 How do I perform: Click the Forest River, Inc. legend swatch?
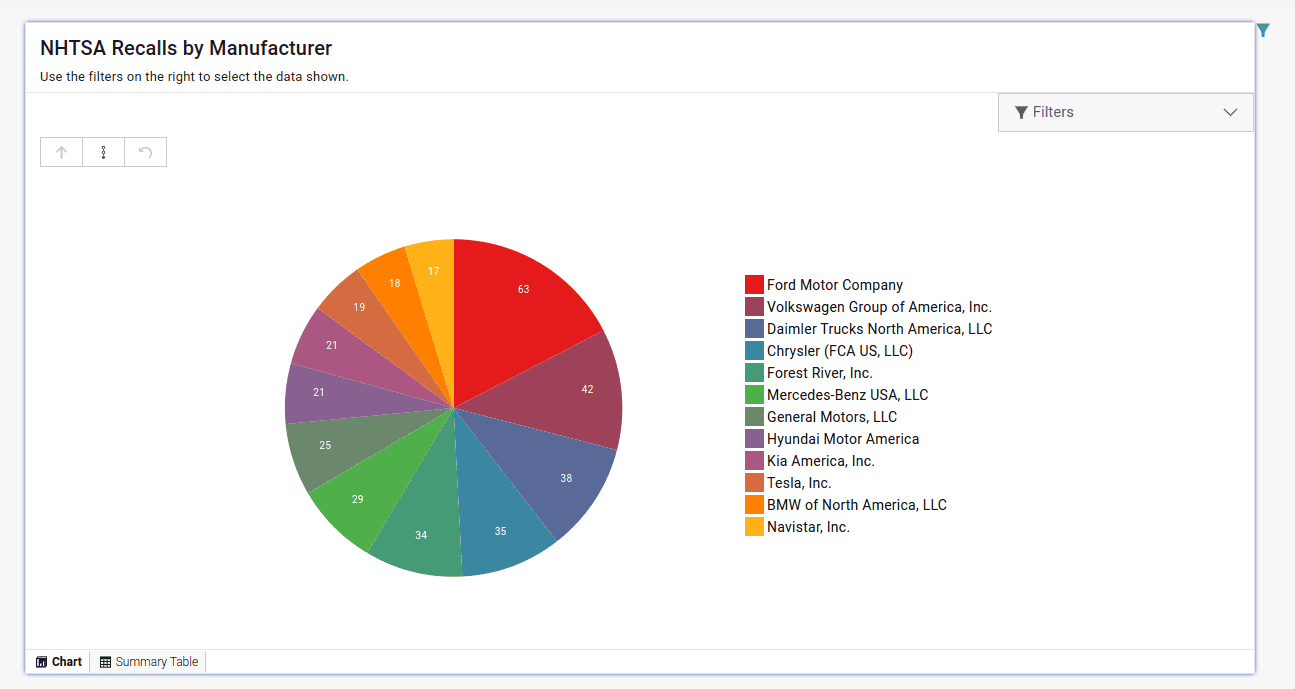754,373
